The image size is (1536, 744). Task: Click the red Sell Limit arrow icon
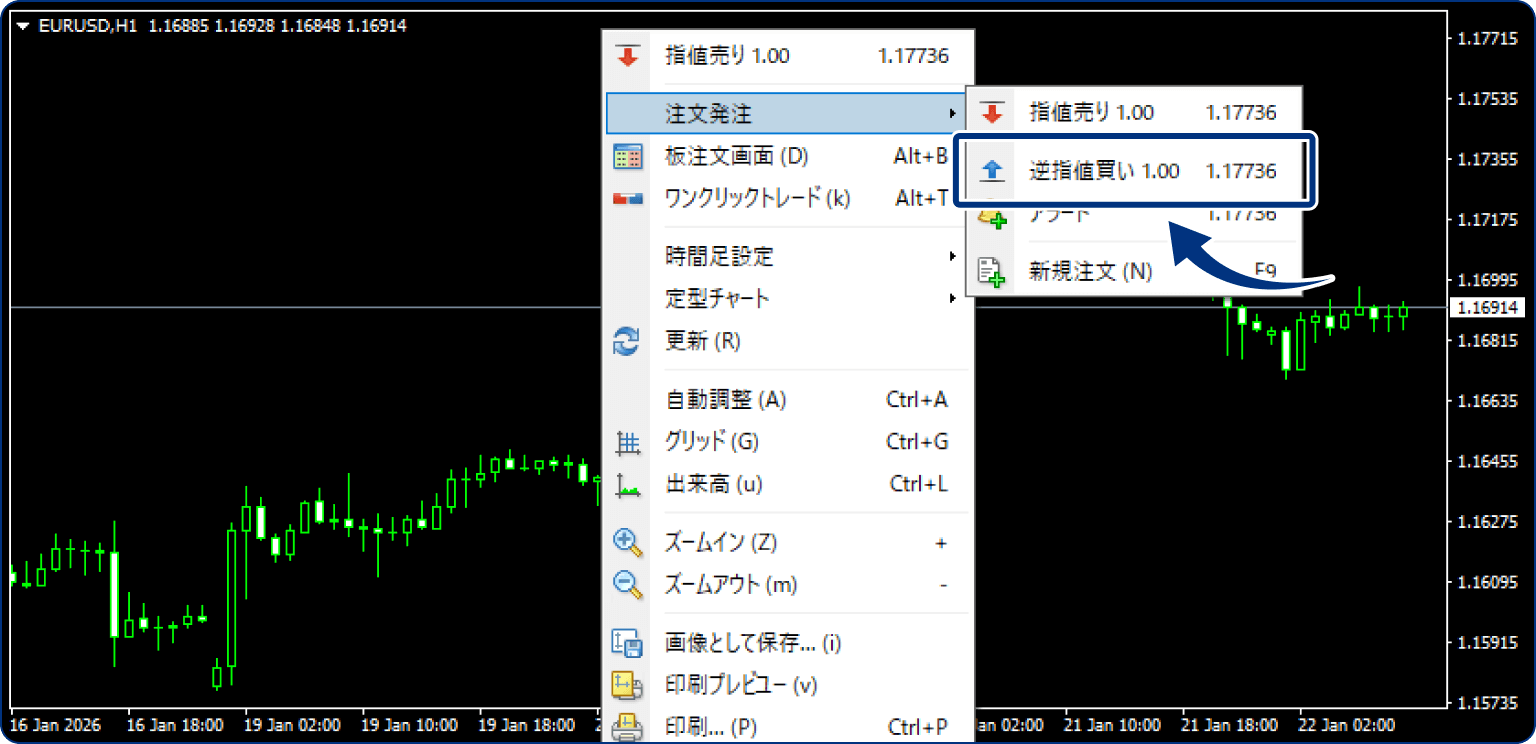(628, 57)
